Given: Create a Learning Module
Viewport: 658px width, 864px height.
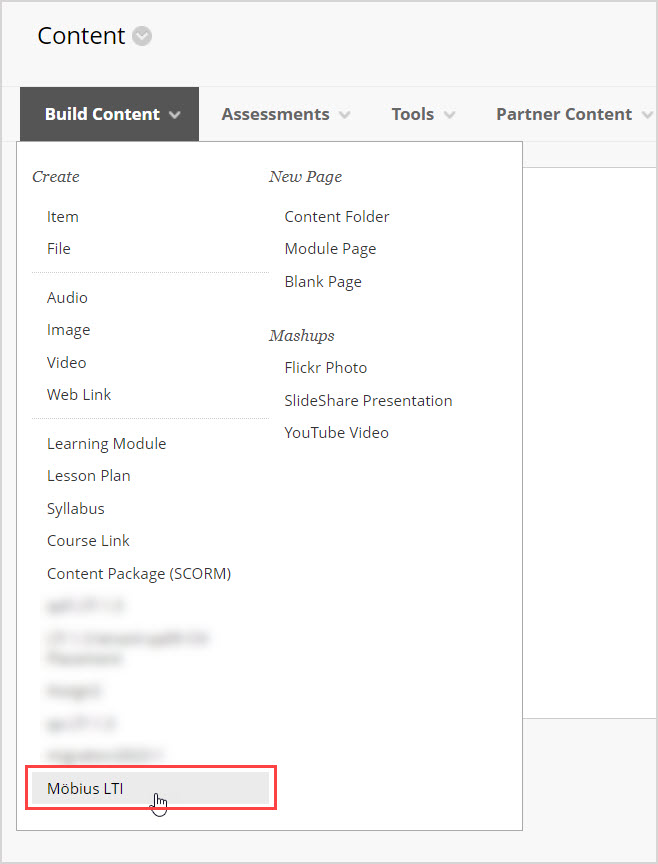Looking at the screenshot, I should click(106, 443).
